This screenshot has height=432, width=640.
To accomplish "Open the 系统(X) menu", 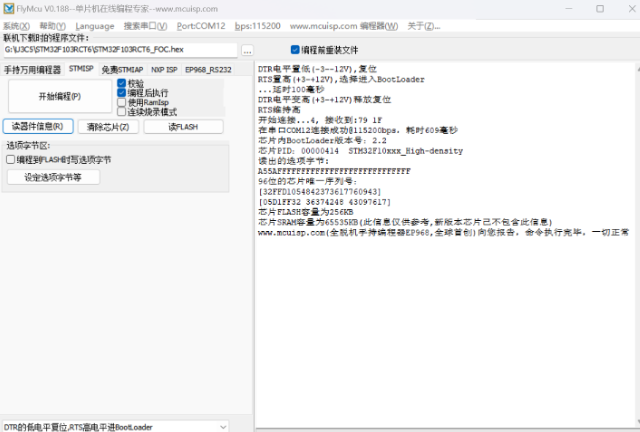I will [16, 26].
